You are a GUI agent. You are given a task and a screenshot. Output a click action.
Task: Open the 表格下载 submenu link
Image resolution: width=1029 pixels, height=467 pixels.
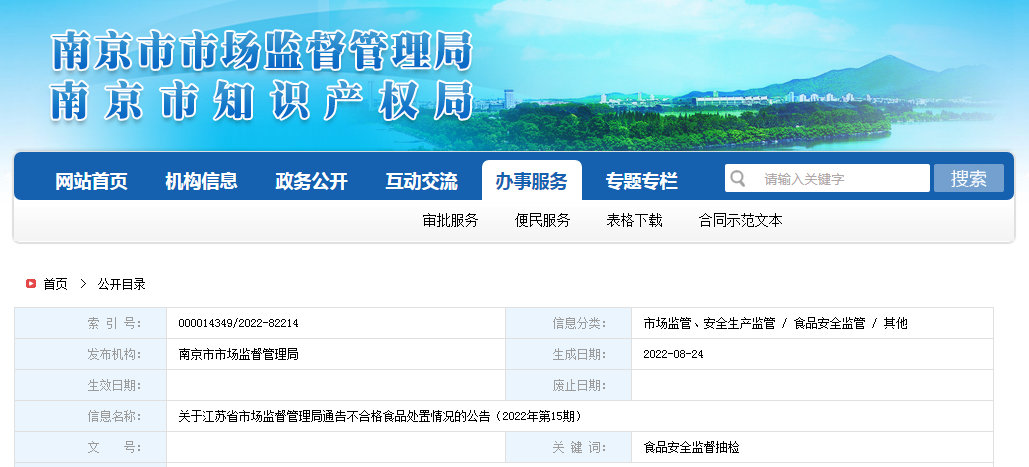(634, 220)
